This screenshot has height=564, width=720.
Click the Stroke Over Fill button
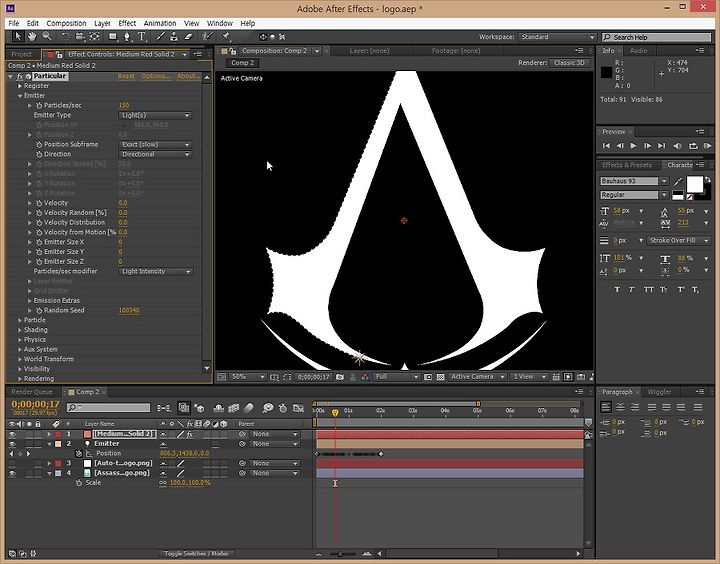678,241
